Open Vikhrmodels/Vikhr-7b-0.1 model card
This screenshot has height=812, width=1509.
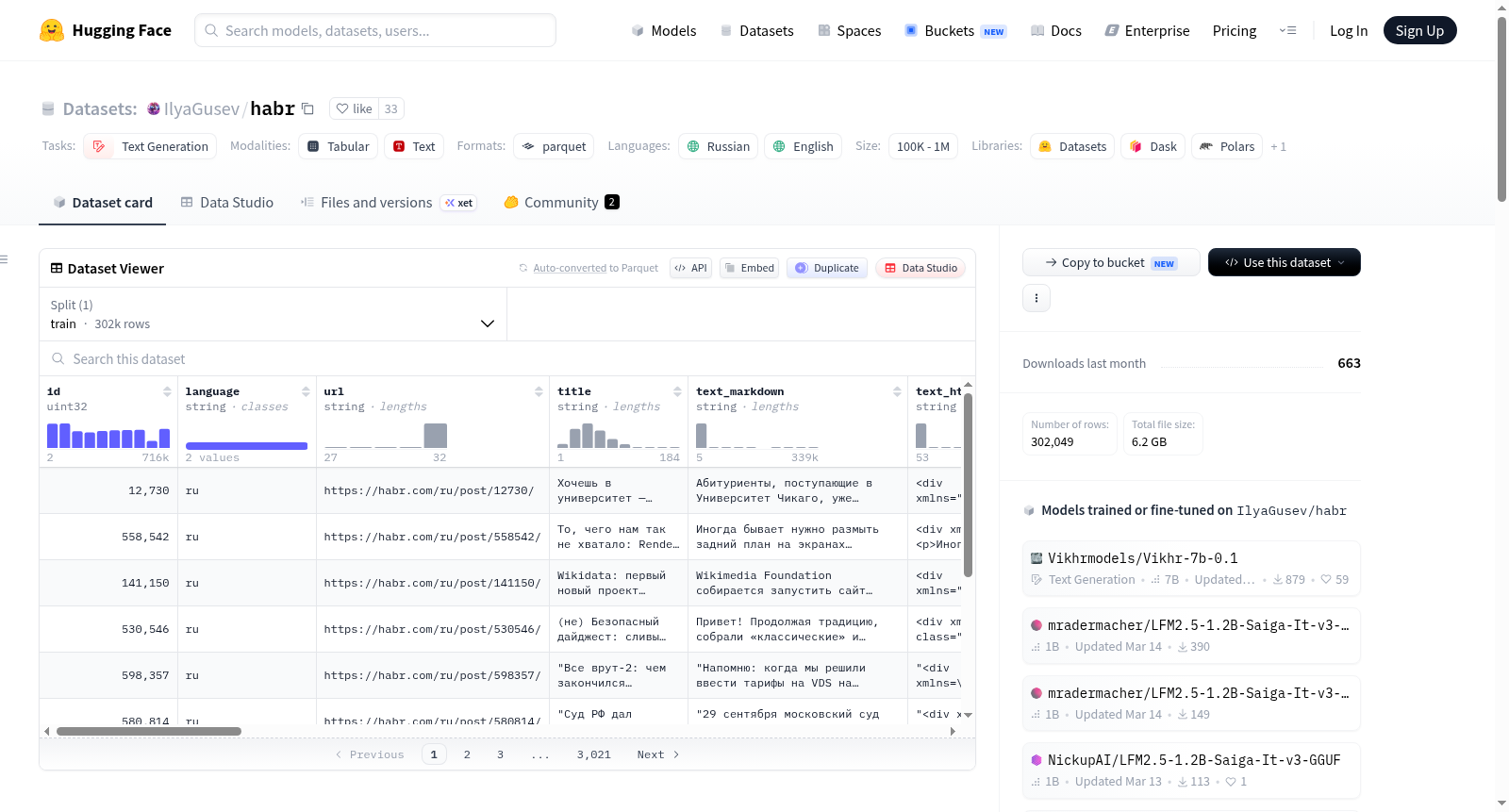point(1191,568)
